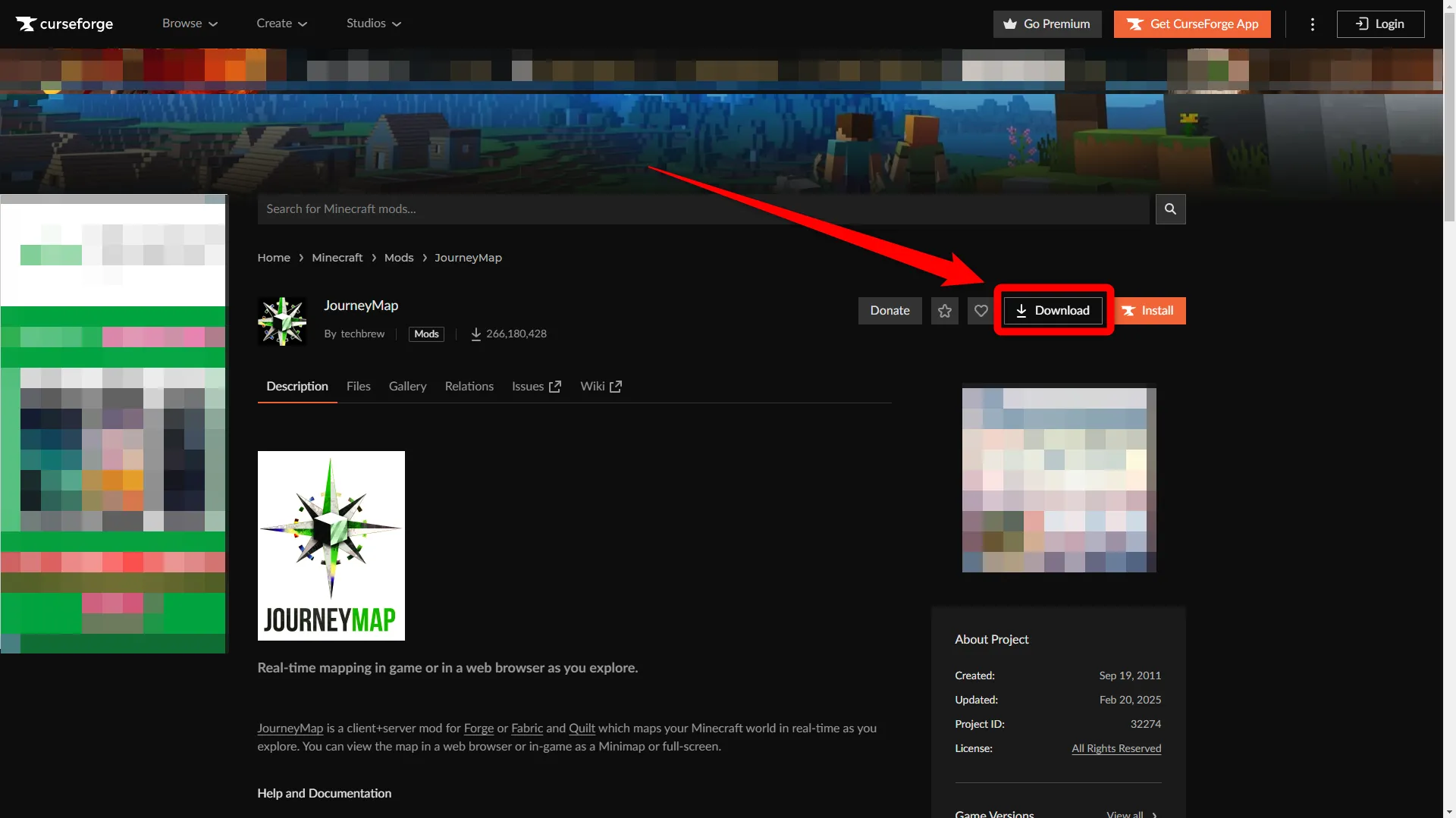The image size is (1456, 818).
Task: Click the heart favorite icon
Action: (x=981, y=311)
